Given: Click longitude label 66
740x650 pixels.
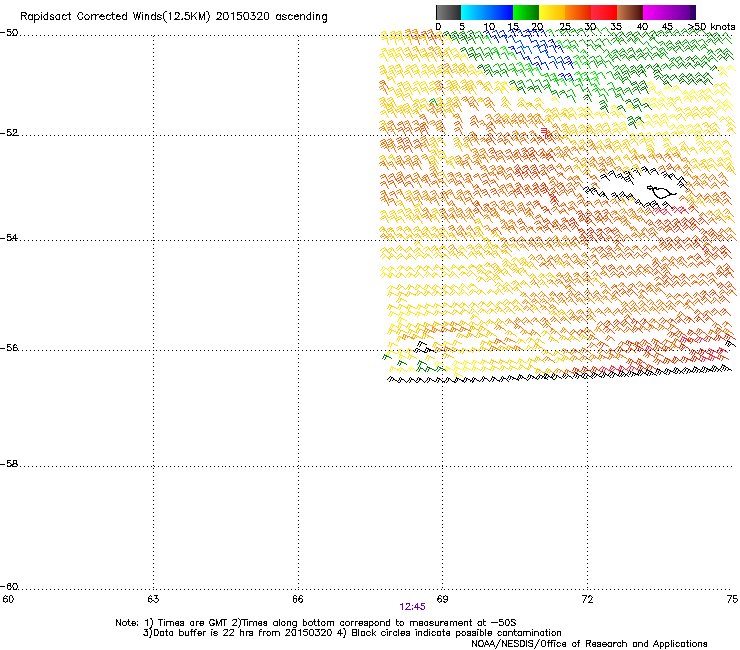Looking at the screenshot, I should coord(298,599).
